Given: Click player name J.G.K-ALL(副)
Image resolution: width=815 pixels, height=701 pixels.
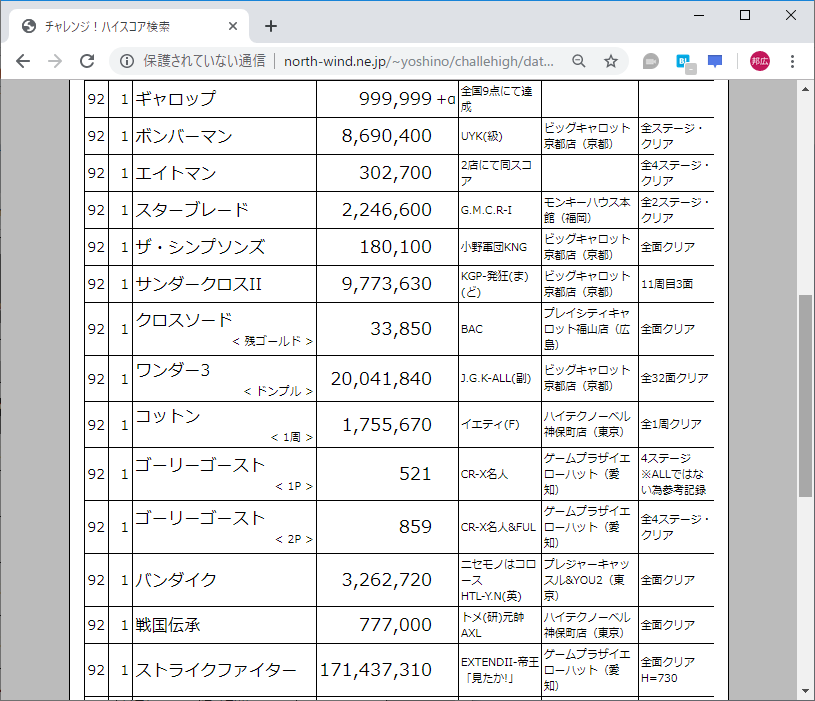Looking at the screenshot, I should click(496, 379).
